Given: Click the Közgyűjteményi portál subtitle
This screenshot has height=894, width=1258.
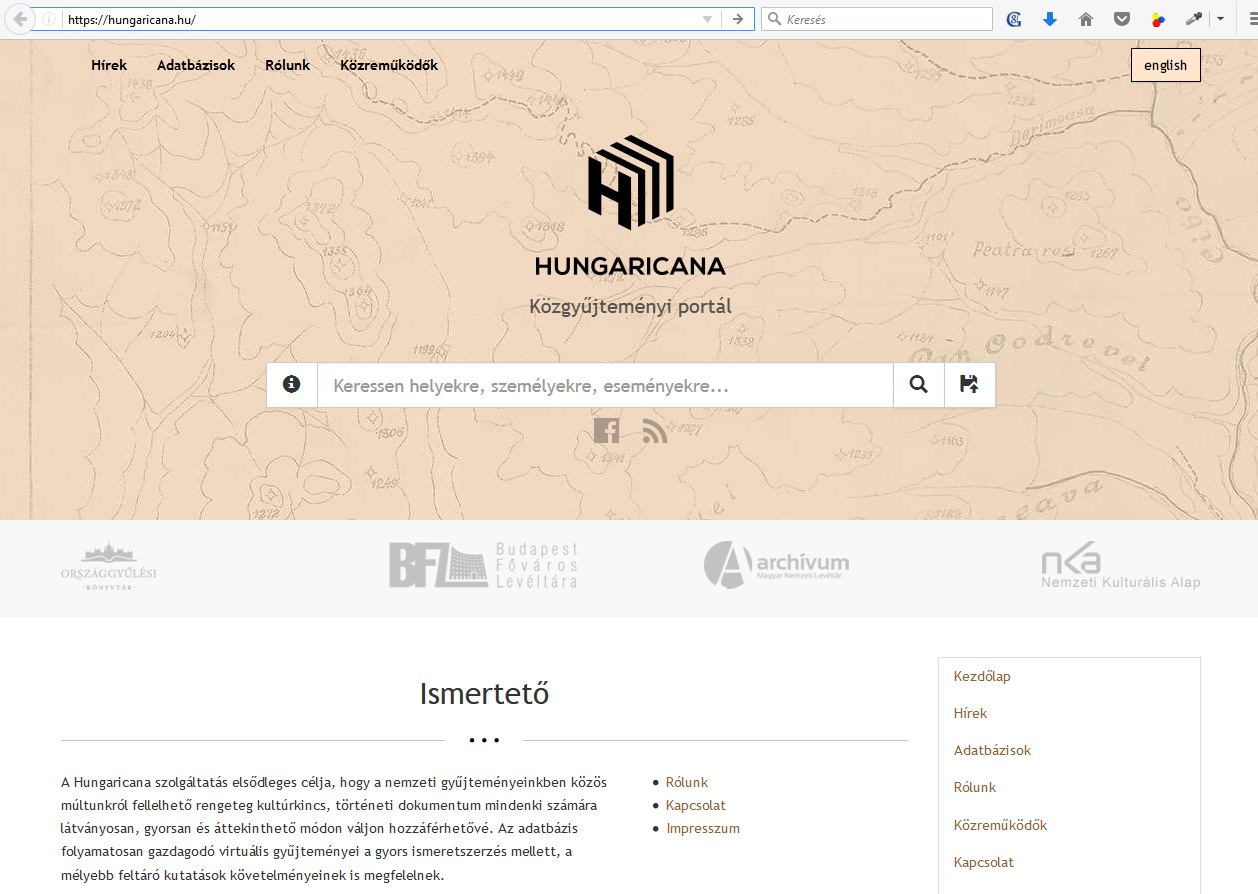Looking at the screenshot, I should [630, 307].
